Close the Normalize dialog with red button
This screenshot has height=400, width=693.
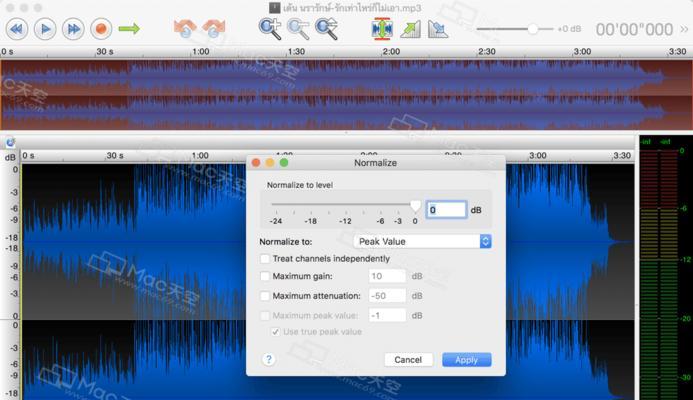256,163
